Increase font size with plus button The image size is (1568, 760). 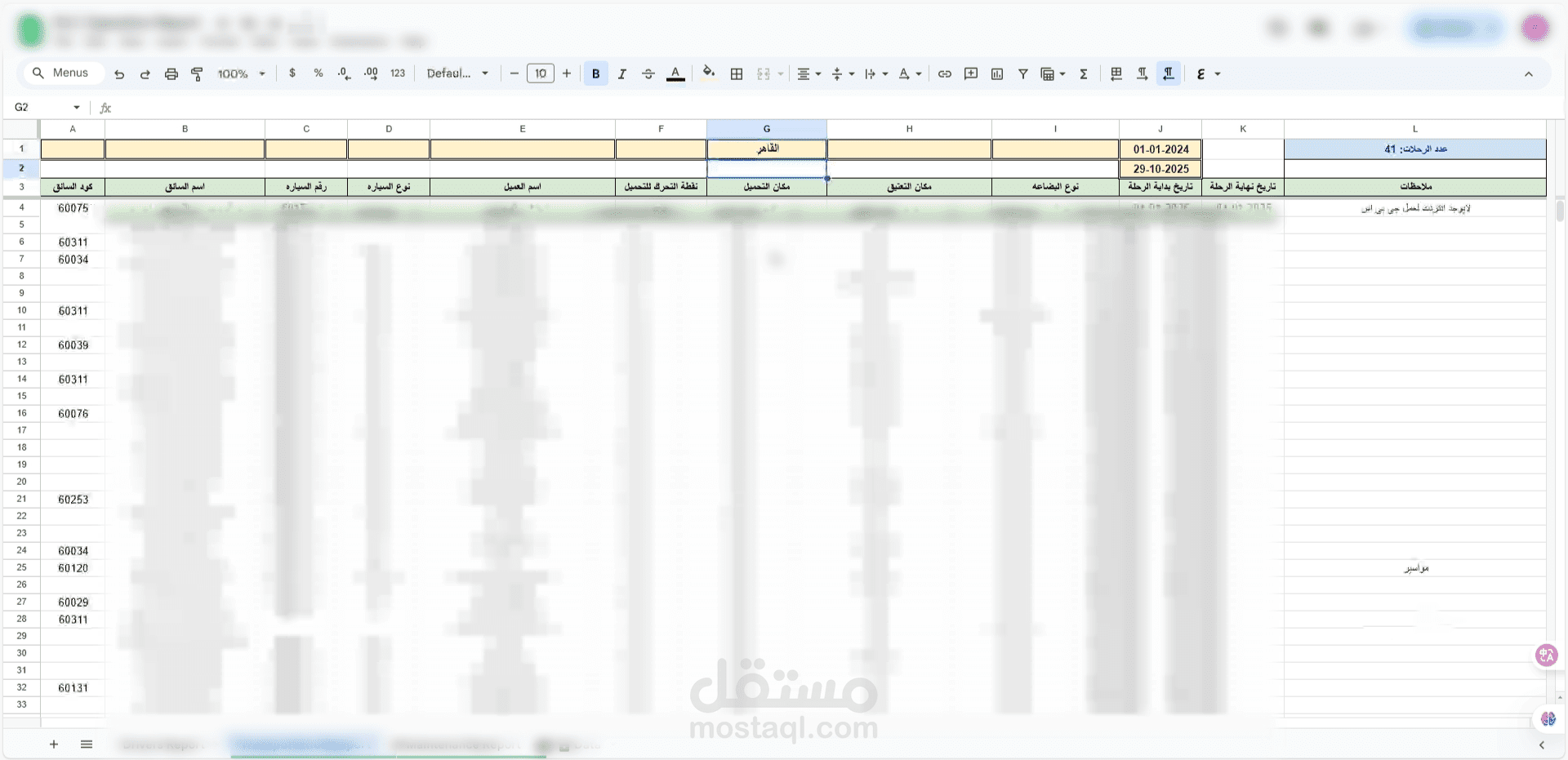pyautogui.click(x=567, y=73)
